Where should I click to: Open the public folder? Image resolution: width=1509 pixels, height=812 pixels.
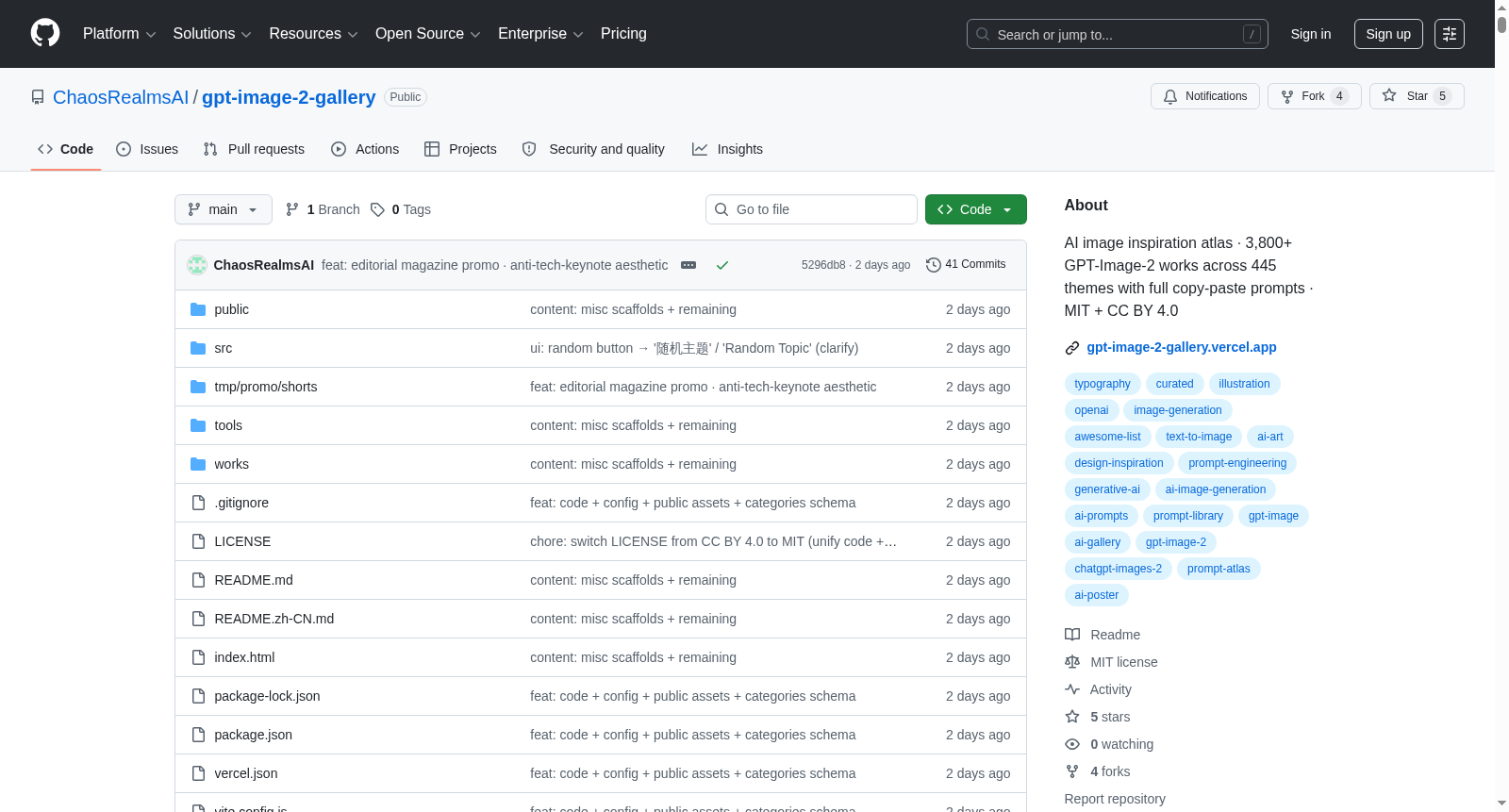[x=231, y=309]
